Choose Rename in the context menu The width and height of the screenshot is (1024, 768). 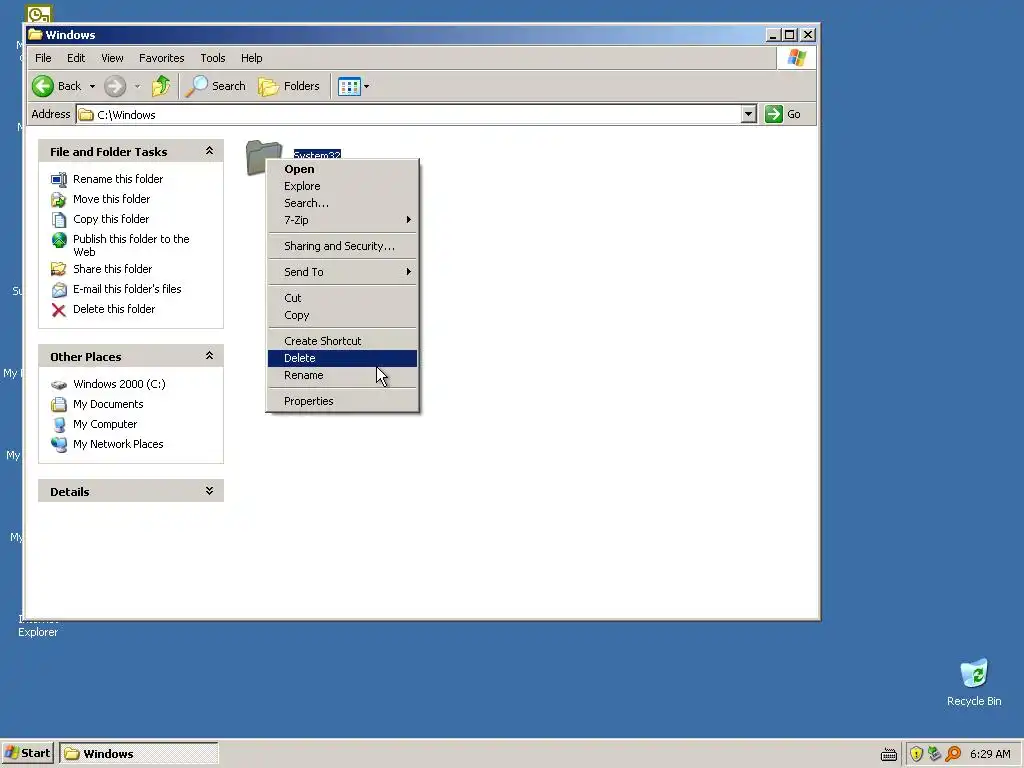click(x=342, y=375)
